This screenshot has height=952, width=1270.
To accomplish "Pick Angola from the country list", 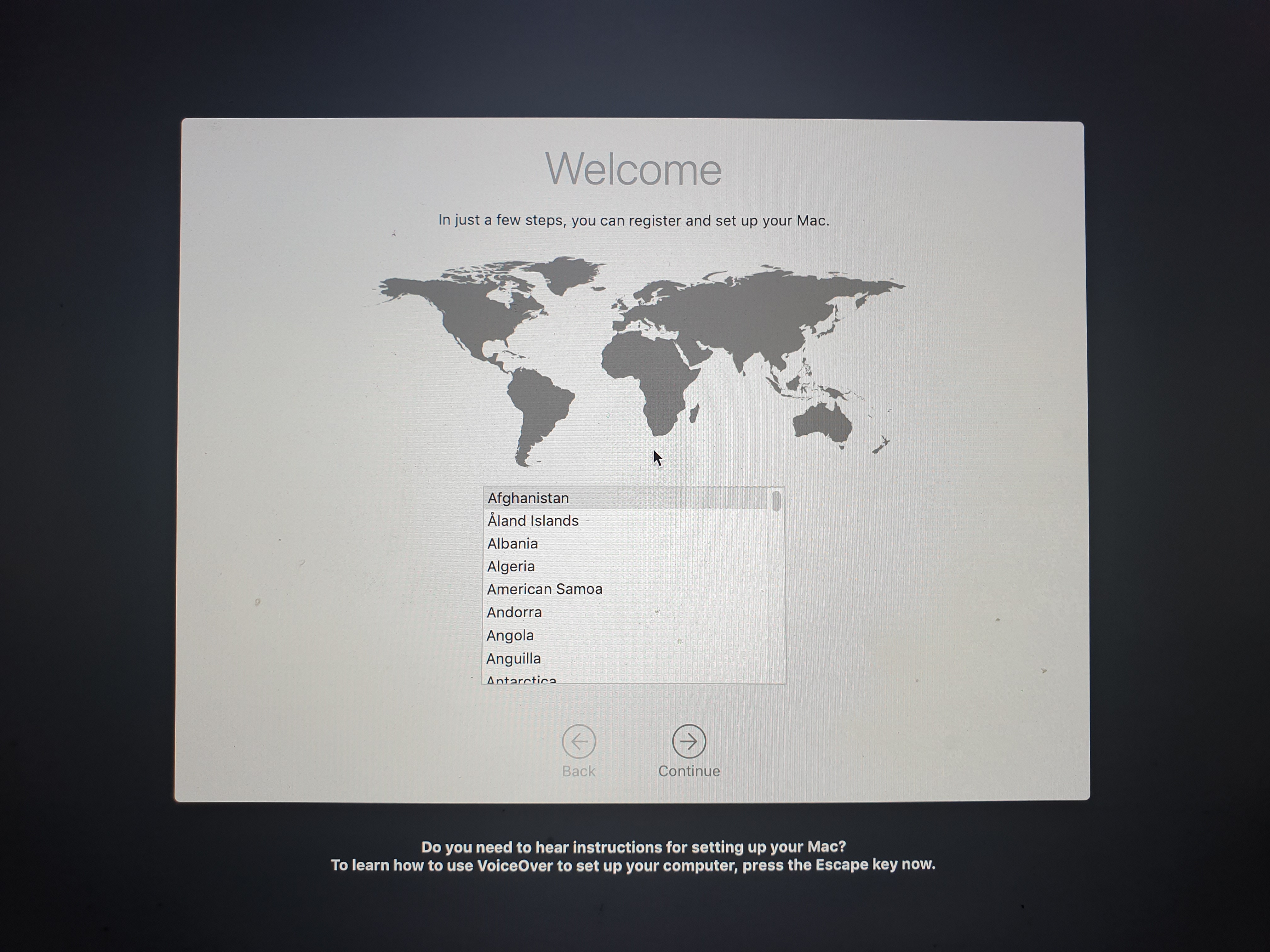I will (626, 635).
